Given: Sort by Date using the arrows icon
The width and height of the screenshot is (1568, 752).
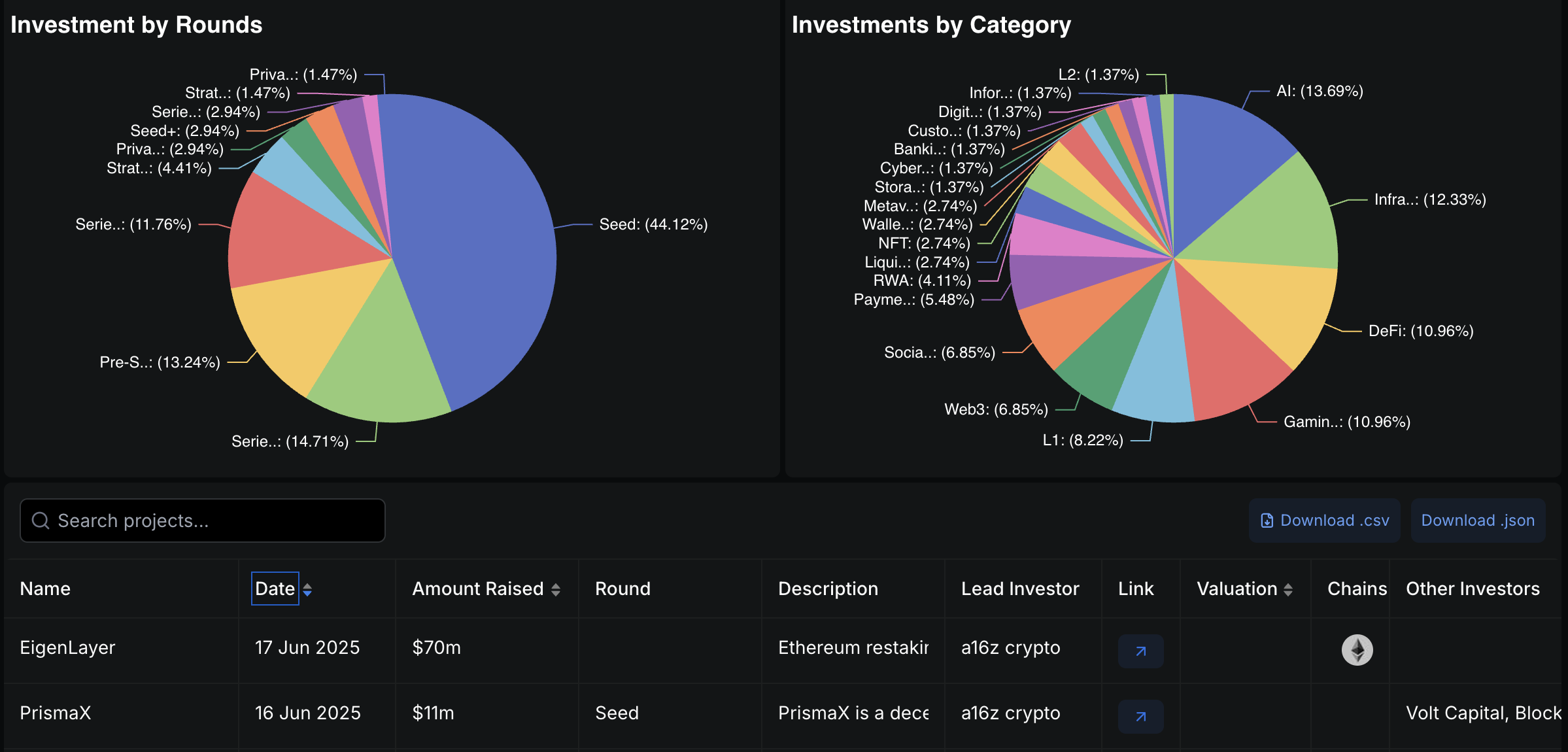Looking at the screenshot, I should click(x=307, y=589).
